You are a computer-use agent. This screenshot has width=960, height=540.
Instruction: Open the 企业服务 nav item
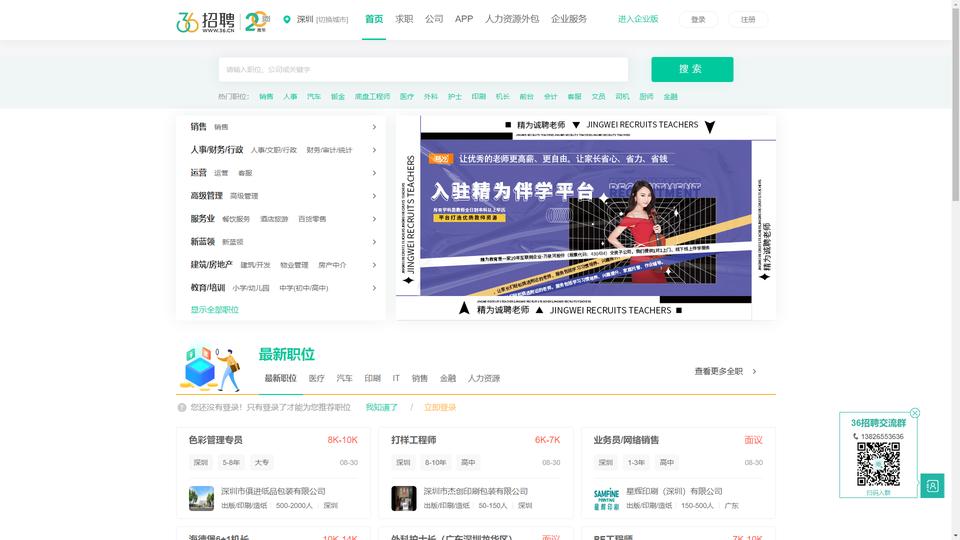[569, 19]
